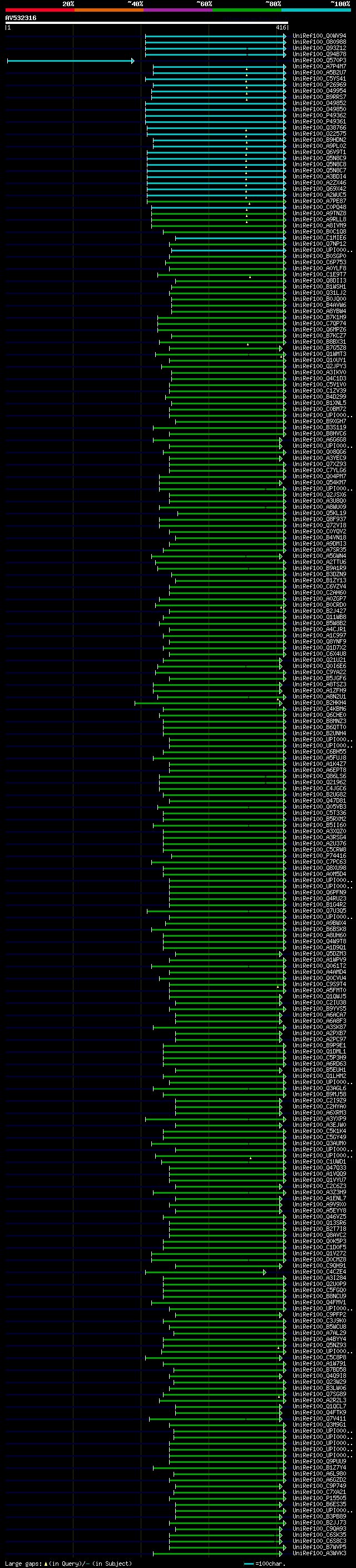Select hit label UniRef100_P15505
356x1568 pixels.
point(319,1498)
